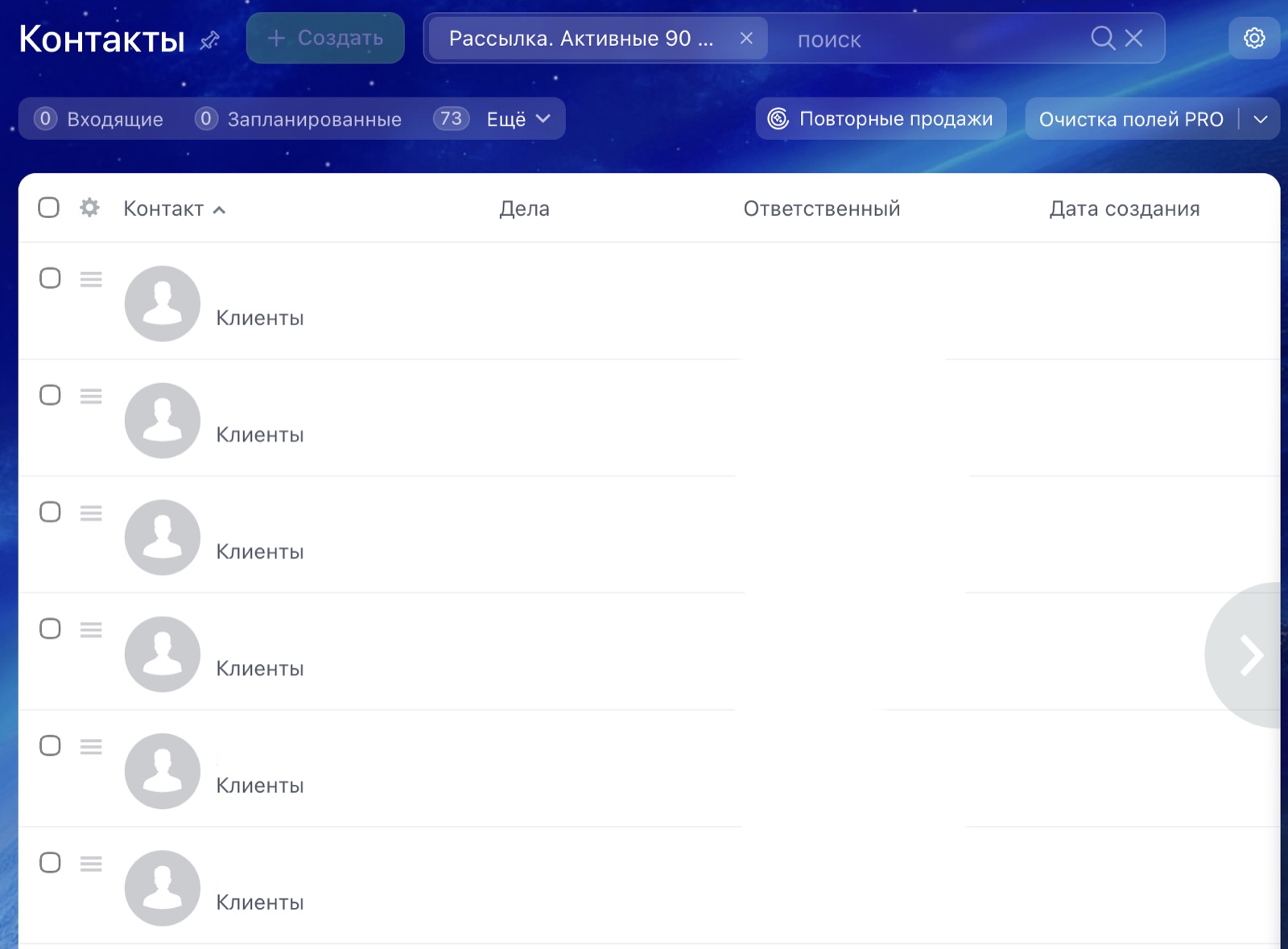Open second row's hamburger actions menu

pyautogui.click(x=91, y=396)
